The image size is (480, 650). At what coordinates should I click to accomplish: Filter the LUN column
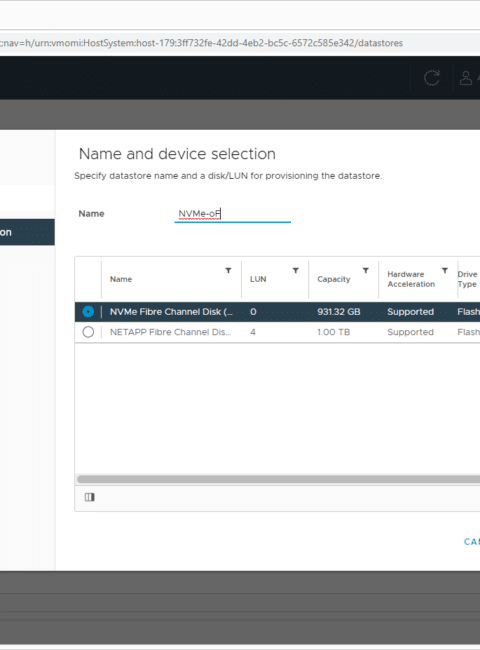pyautogui.click(x=296, y=271)
